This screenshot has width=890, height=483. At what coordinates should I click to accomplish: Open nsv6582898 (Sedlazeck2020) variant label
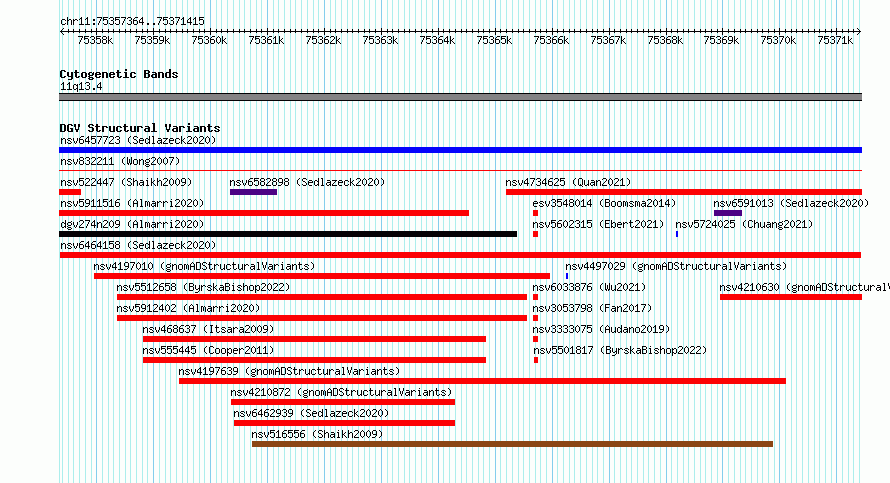click(307, 182)
